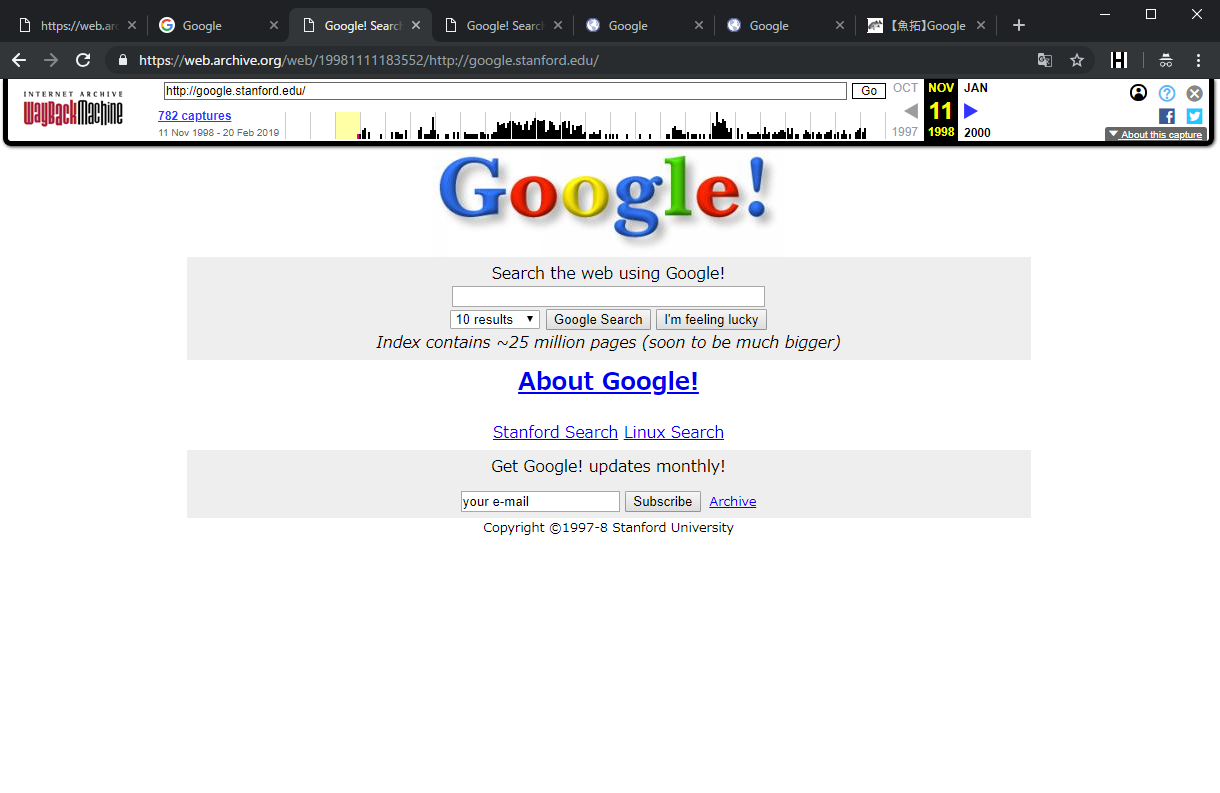The height and width of the screenshot is (793, 1220).
Task: Reload the current page
Action: [83, 60]
